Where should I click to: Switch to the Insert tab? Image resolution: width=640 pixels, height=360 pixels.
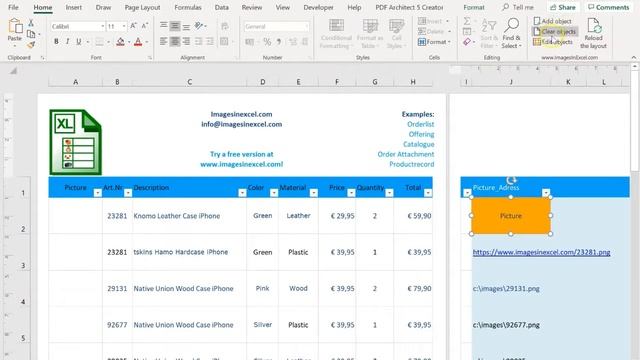[x=74, y=7]
